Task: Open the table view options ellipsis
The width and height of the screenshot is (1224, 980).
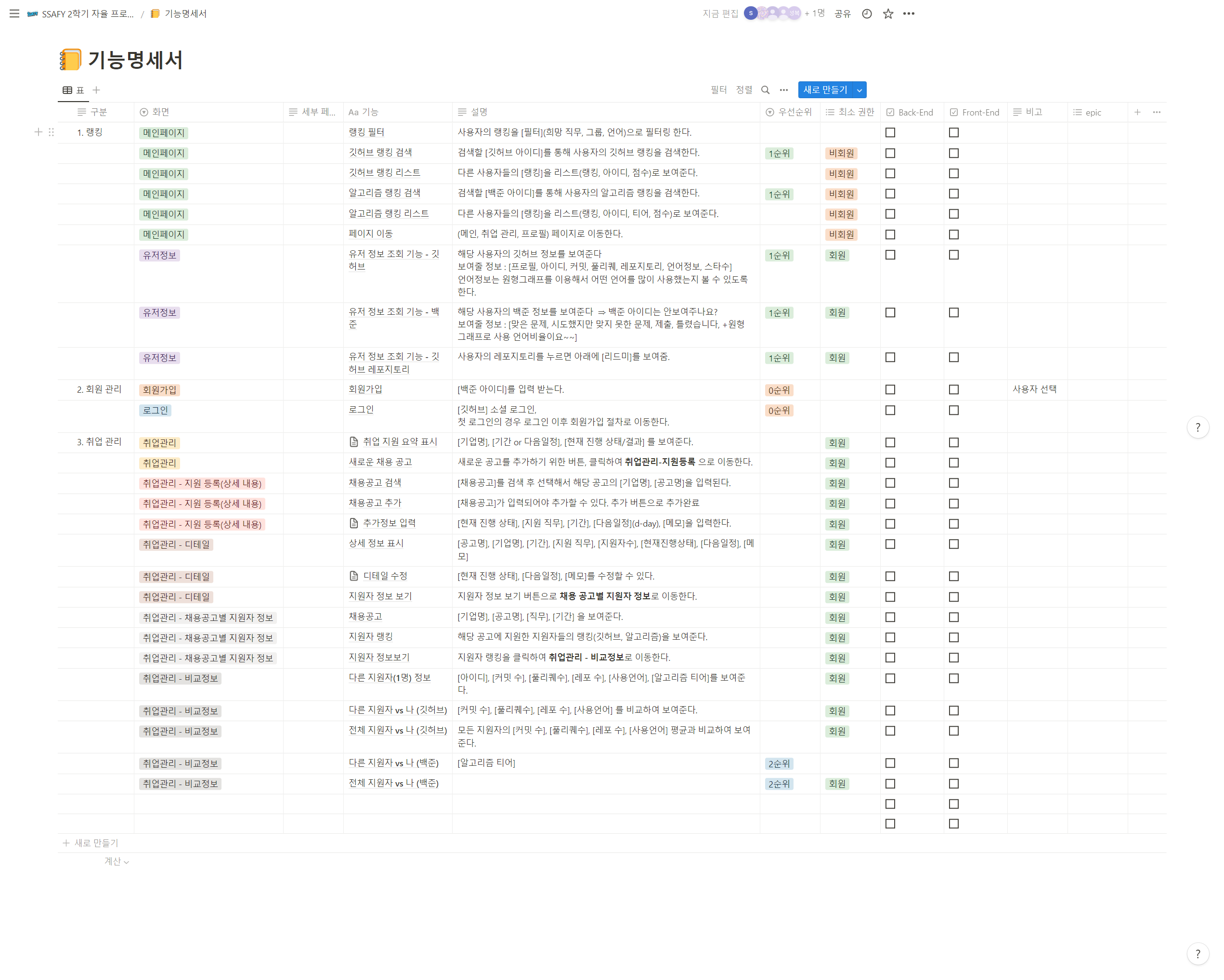Action: point(783,90)
